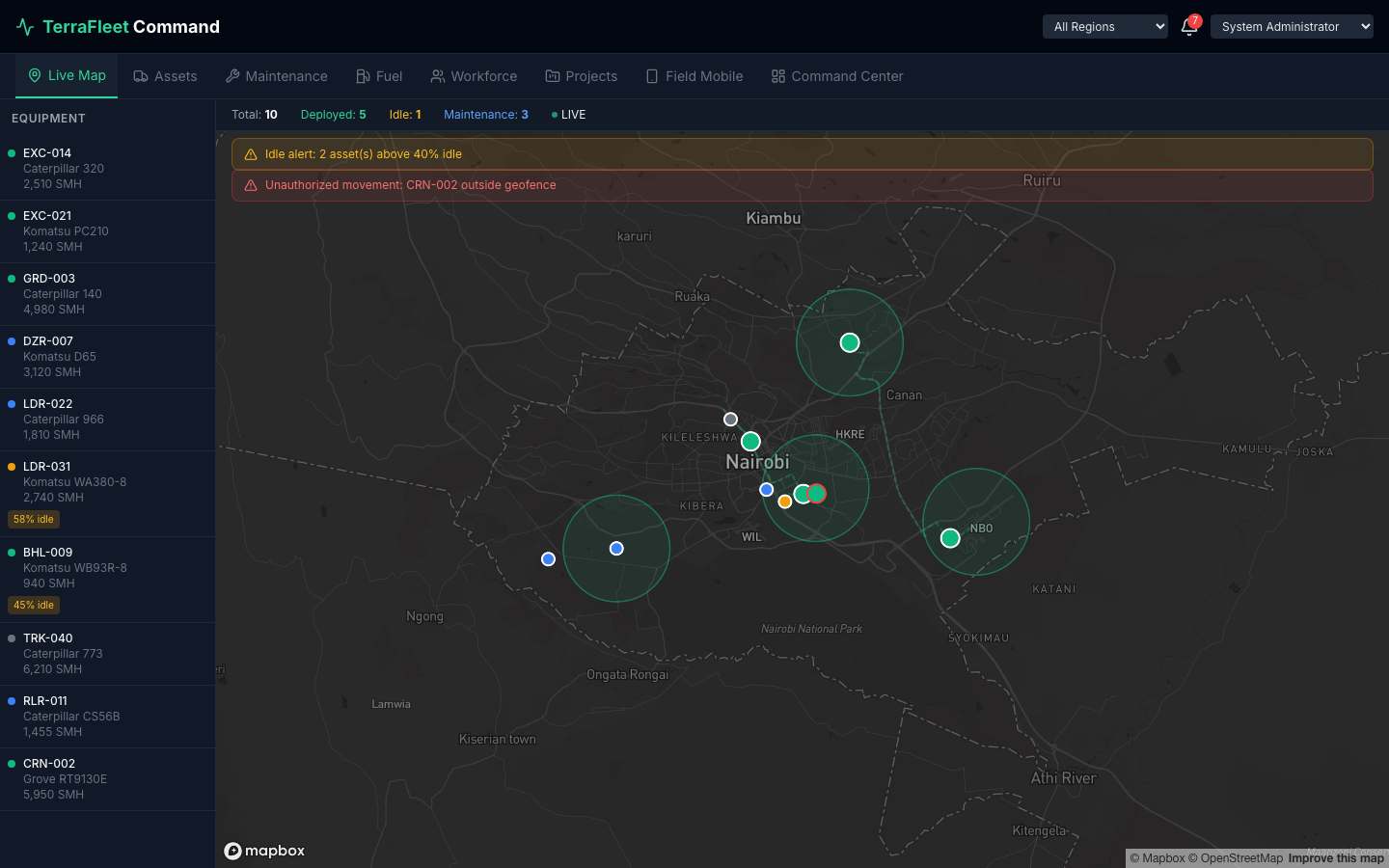The width and height of the screenshot is (1389, 868).
Task: Select the Live Map tab
Action: point(67,75)
